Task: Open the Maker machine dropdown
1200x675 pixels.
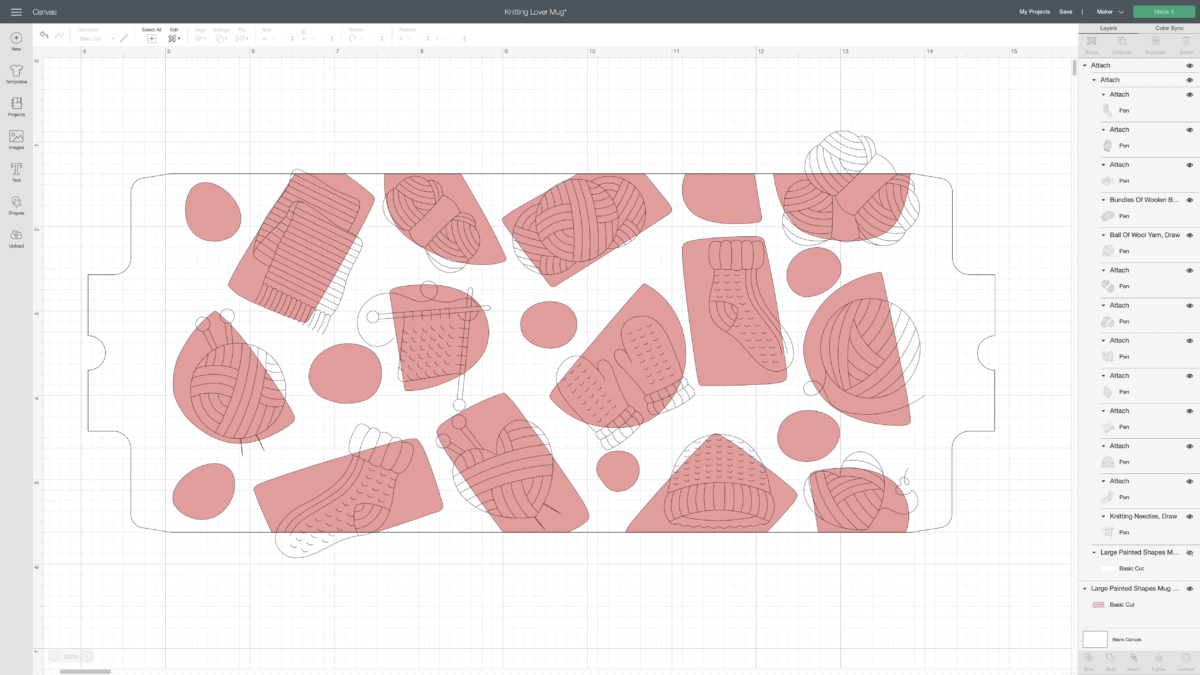Action: (x=1110, y=11)
